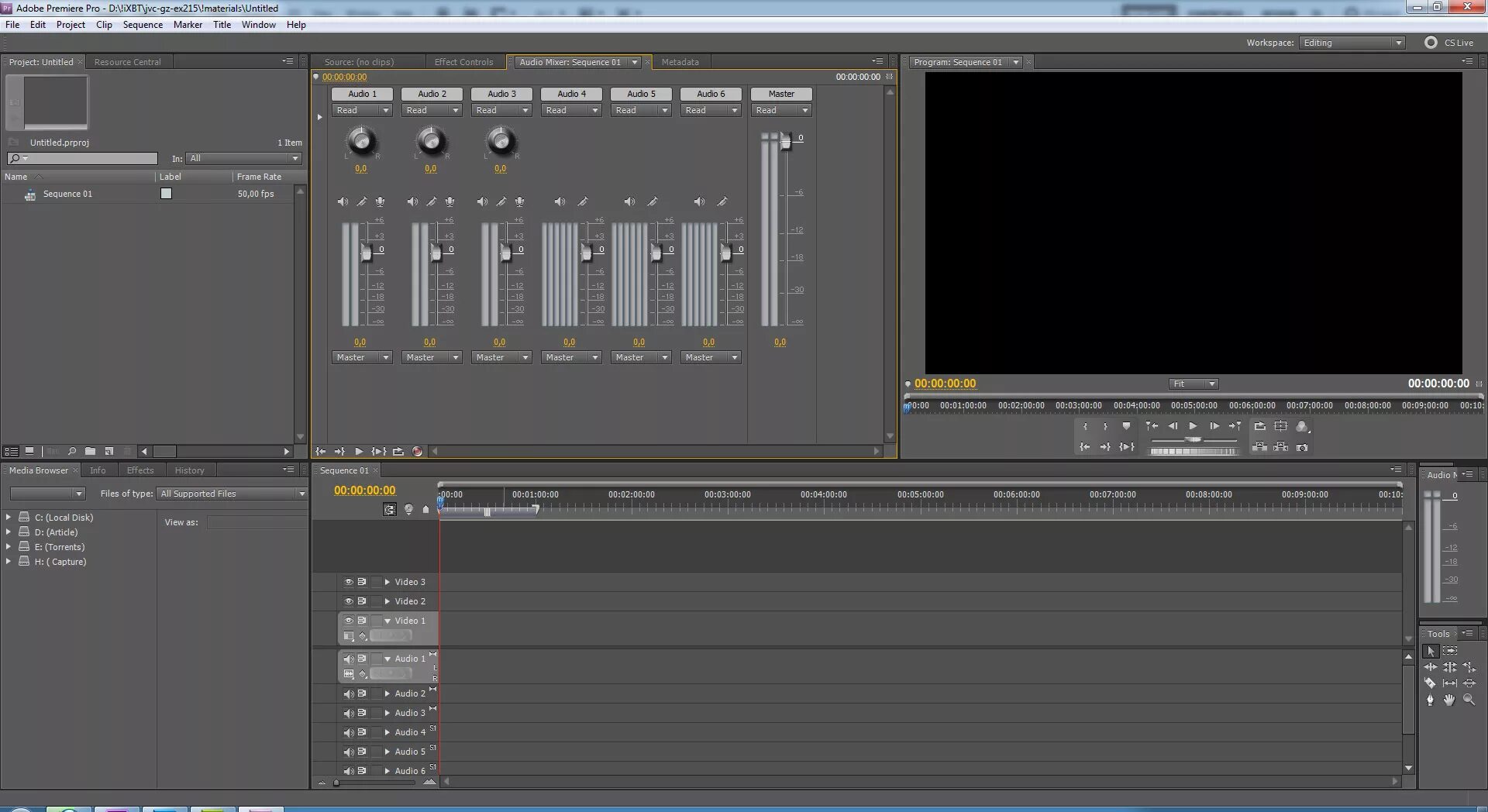Expand the C: (Local Disk) tree node
Screen dimensions: 1488x812
[x=9, y=517]
